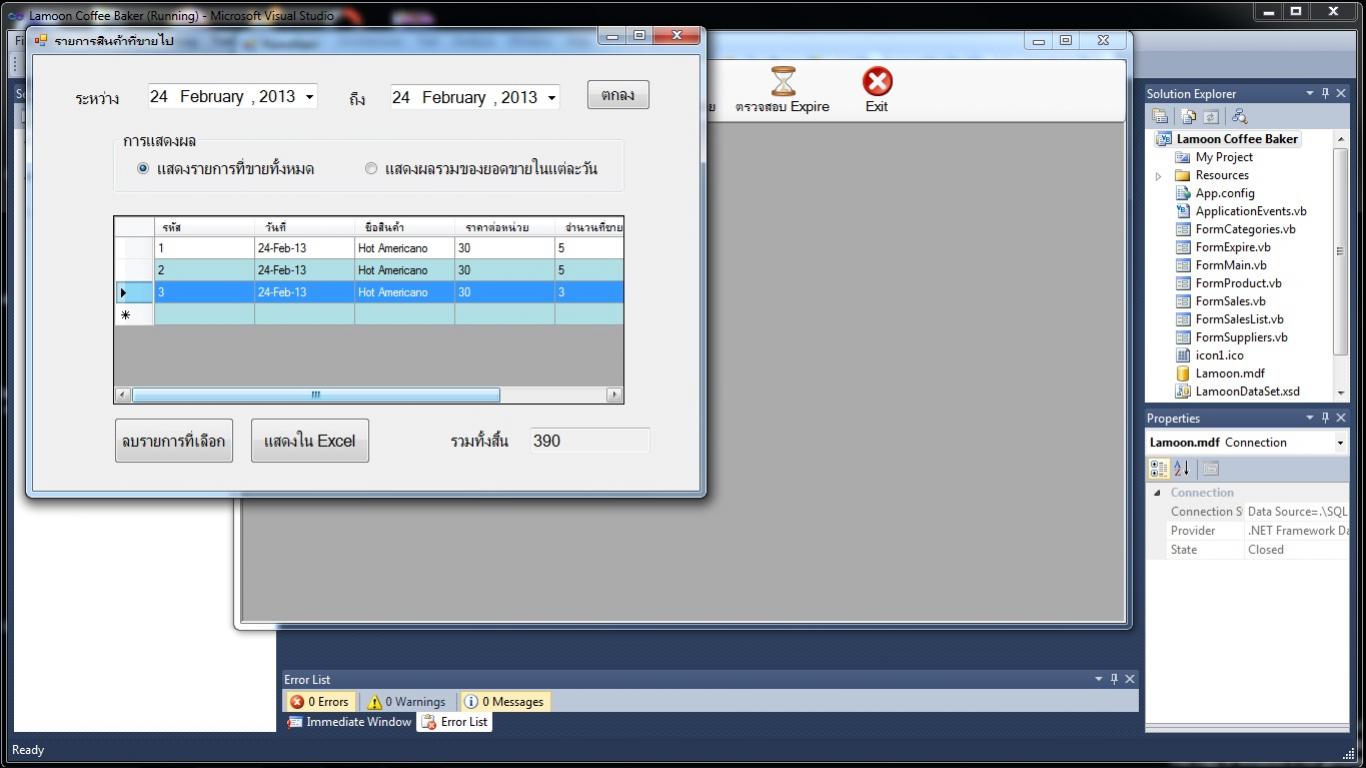Click the sales grid left scroll arrow
The image size is (1366, 768).
pyautogui.click(x=122, y=395)
